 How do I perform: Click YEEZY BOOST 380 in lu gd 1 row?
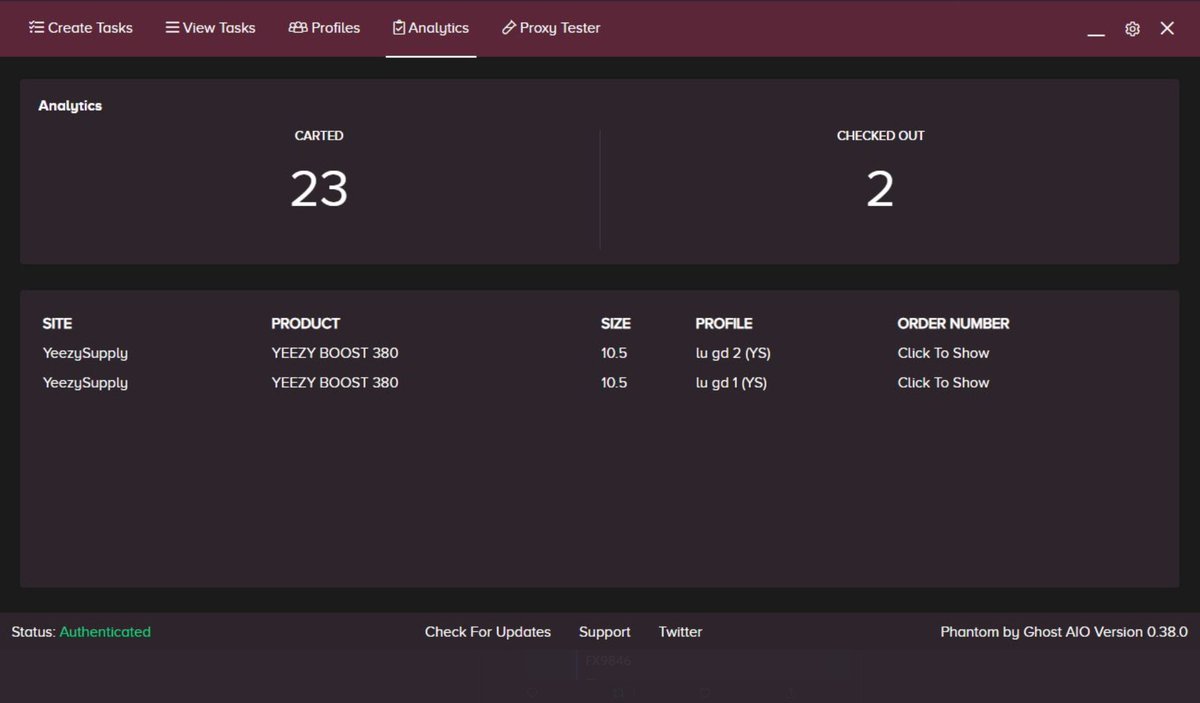click(335, 383)
